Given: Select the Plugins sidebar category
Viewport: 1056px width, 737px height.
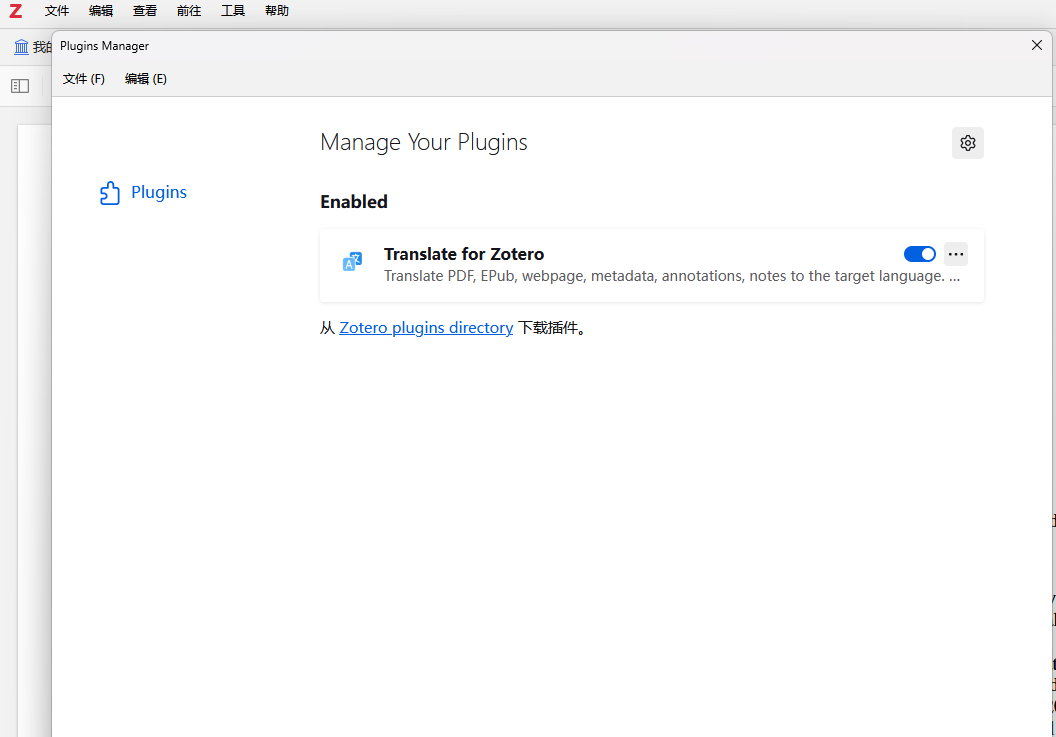Looking at the screenshot, I should click(143, 193).
